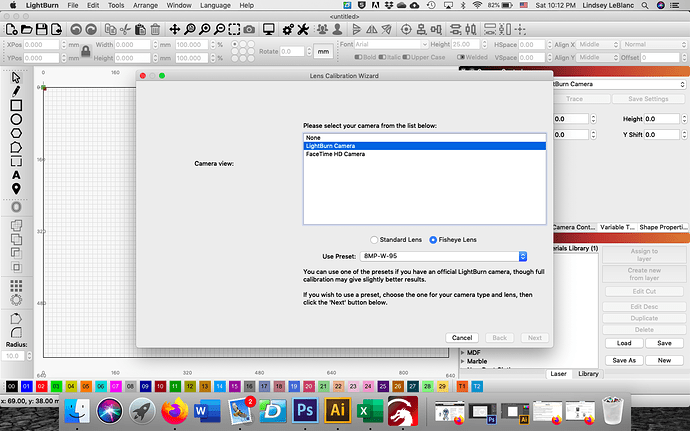
Task: Open the Align Y Middle dropdown
Action: (x=596, y=57)
